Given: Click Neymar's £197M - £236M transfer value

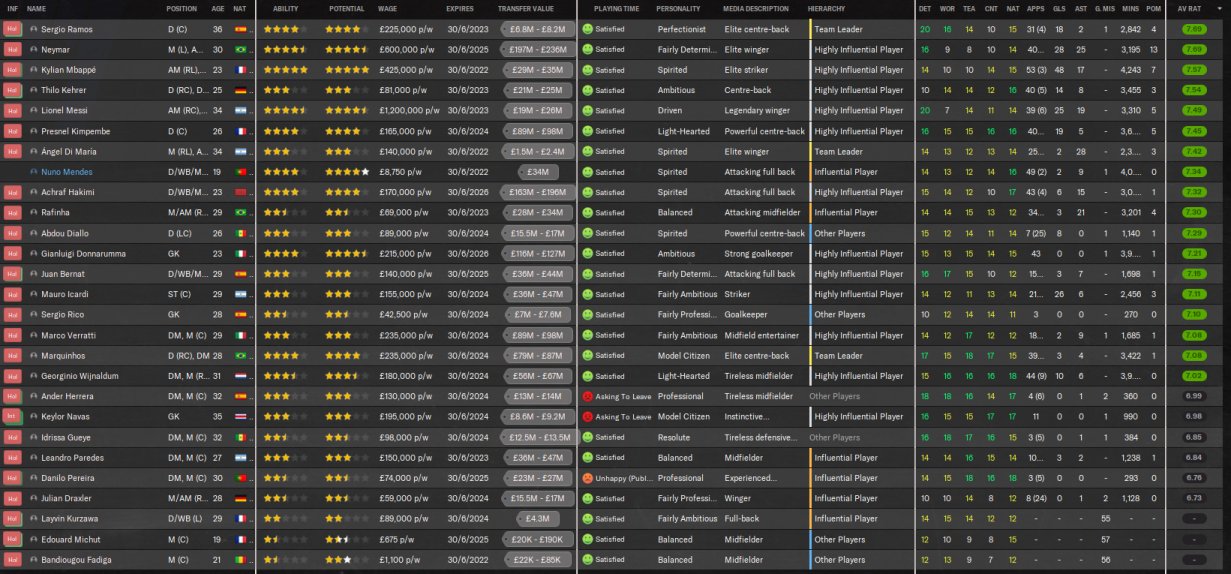Looking at the screenshot, I should [x=537, y=49].
